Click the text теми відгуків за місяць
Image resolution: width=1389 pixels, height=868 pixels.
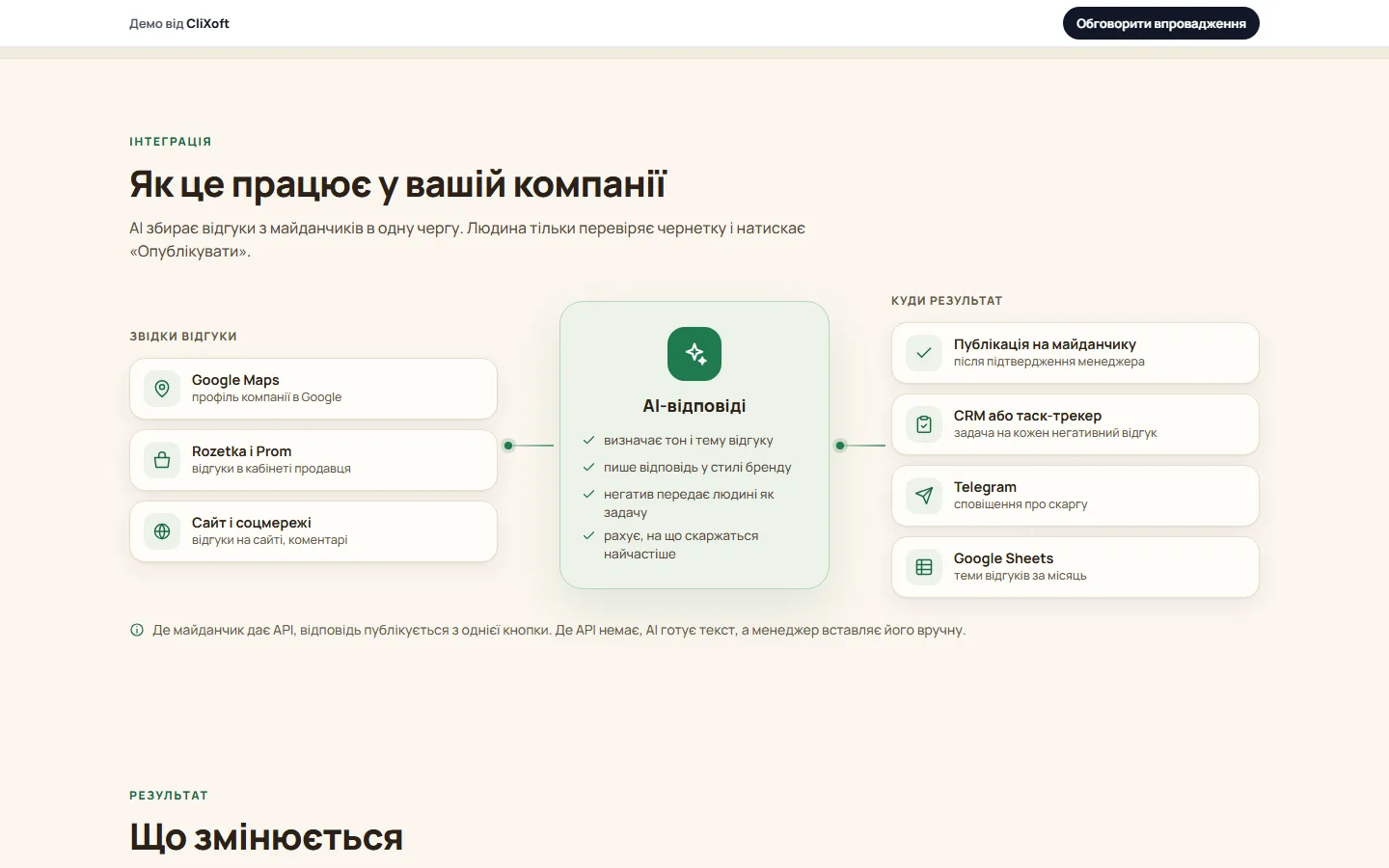[1020, 576]
